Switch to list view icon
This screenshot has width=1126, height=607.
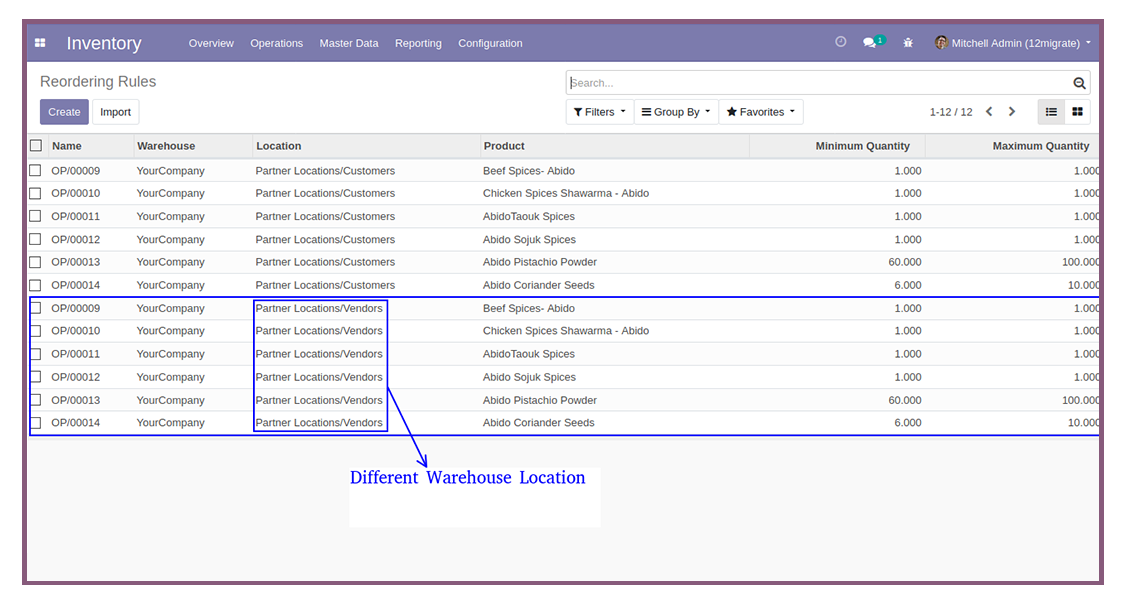(x=1051, y=112)
